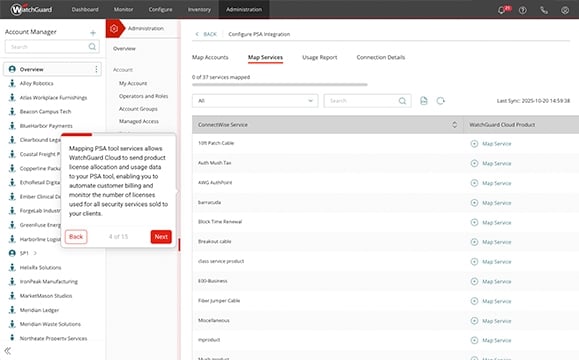The width and height of the screenshot is (579, 360).
Task: Click the Account Manager search field
Action: 52,47
